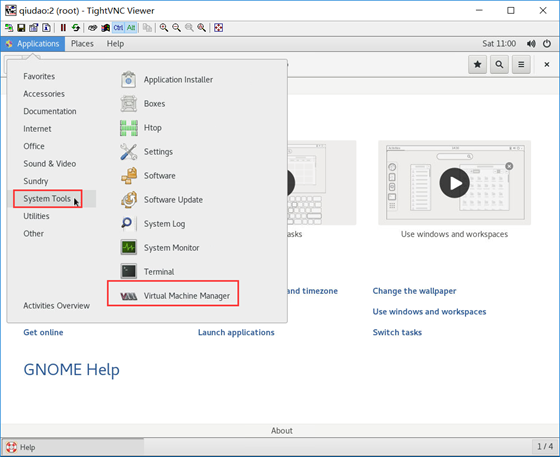Open the Places menu
The image size is (560, 457).
click(82, 44)
